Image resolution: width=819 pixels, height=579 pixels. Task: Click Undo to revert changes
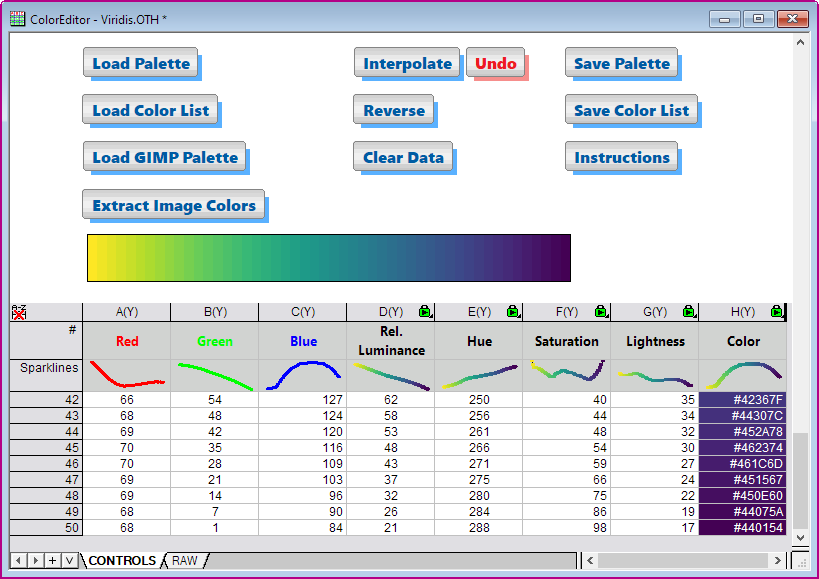point(496,63)
